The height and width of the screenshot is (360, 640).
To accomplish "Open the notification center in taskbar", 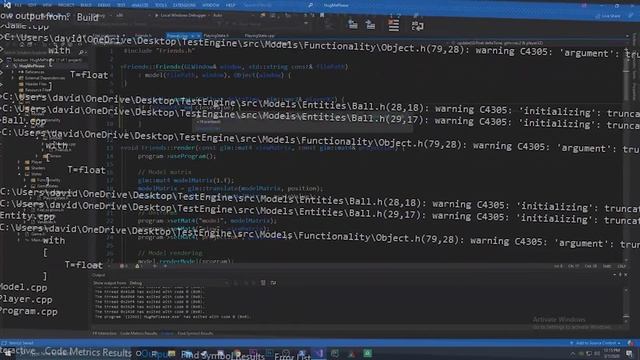I will point(630,353).
